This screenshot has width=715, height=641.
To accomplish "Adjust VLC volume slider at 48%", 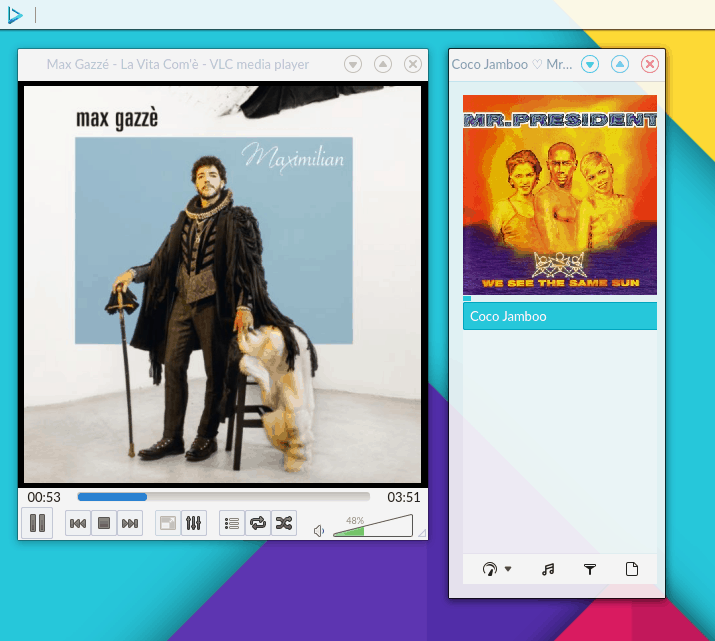I will 373,526.
